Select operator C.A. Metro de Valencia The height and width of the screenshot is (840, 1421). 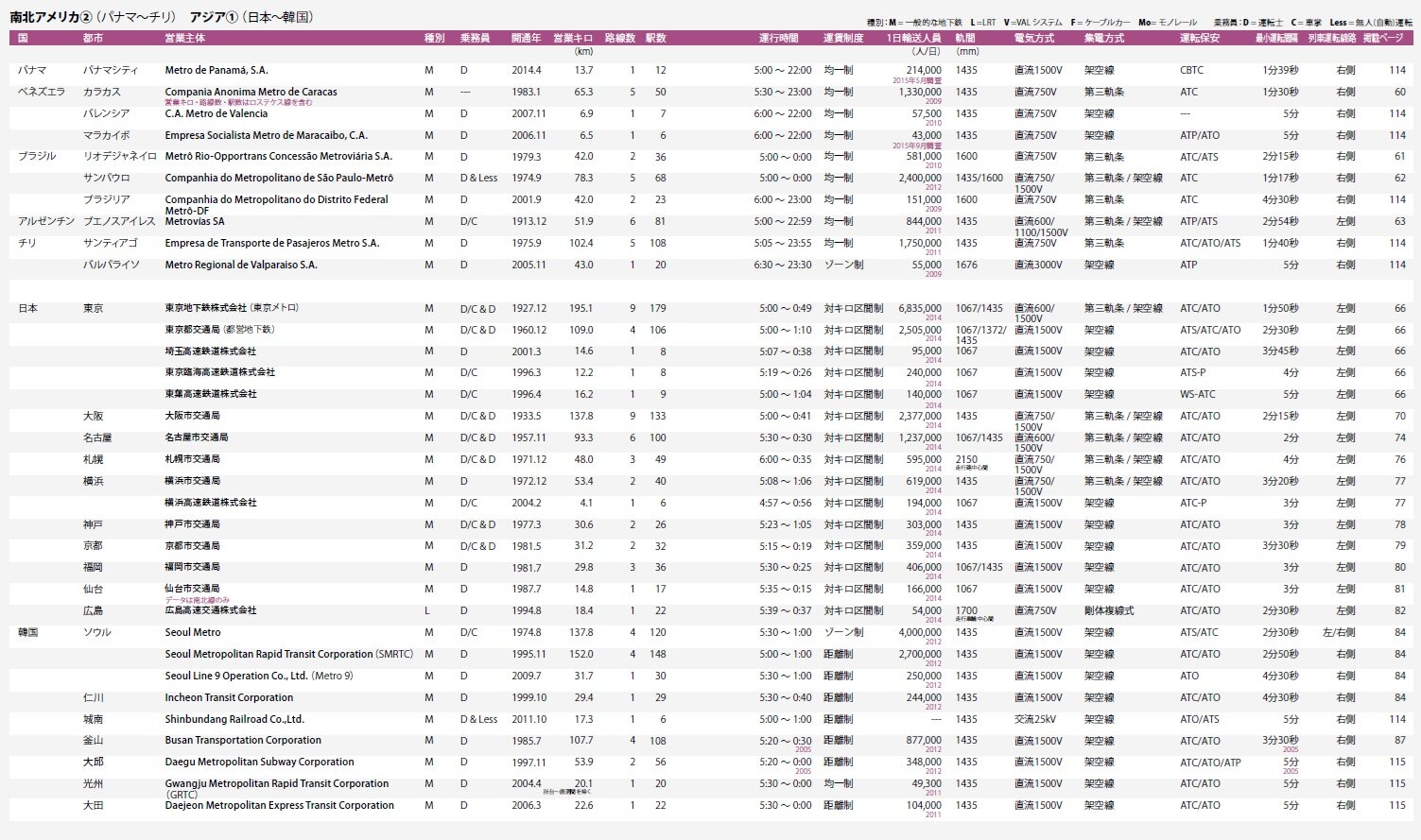click(217, 114)
